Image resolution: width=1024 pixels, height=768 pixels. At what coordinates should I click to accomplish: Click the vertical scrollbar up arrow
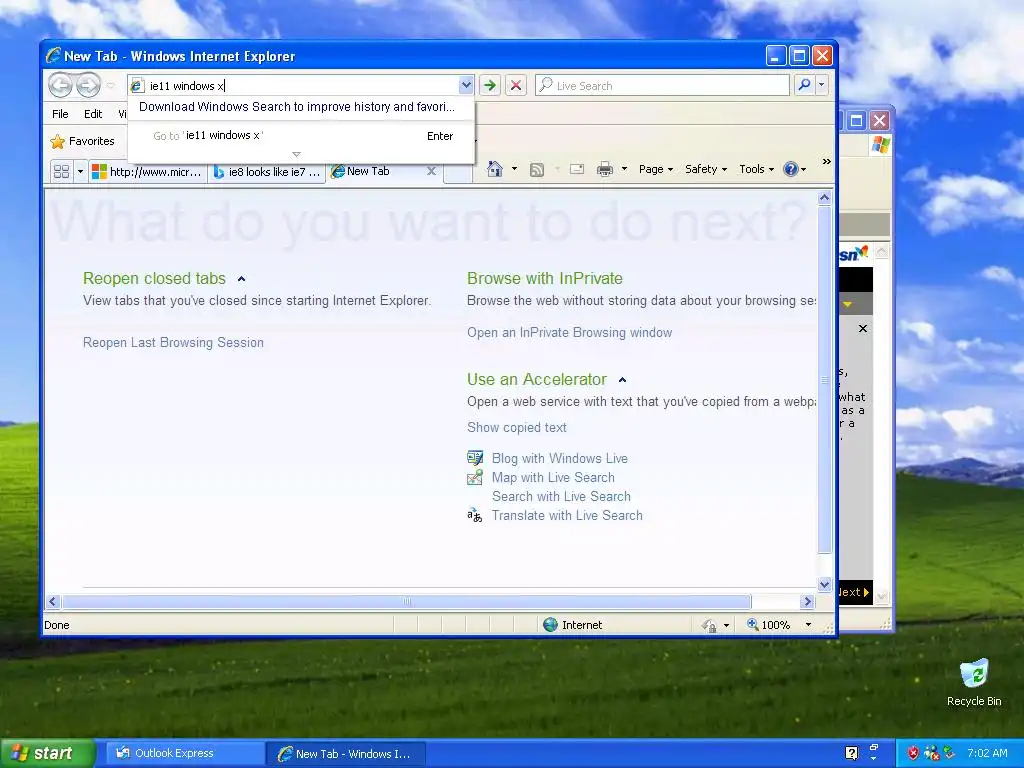(824, 197)
